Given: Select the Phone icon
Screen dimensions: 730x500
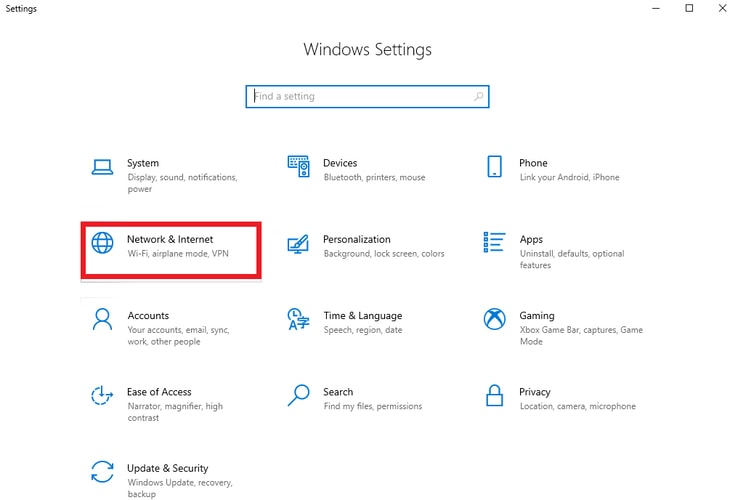Looking at the screenshot, I should [x=494, y=166].
